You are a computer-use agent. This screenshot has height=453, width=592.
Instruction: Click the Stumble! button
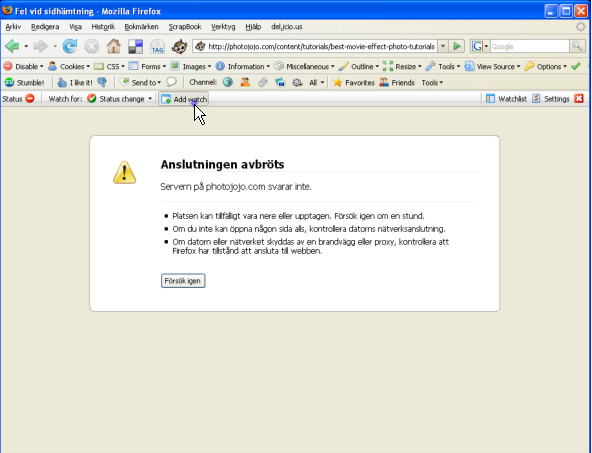(x=25, y=82)
